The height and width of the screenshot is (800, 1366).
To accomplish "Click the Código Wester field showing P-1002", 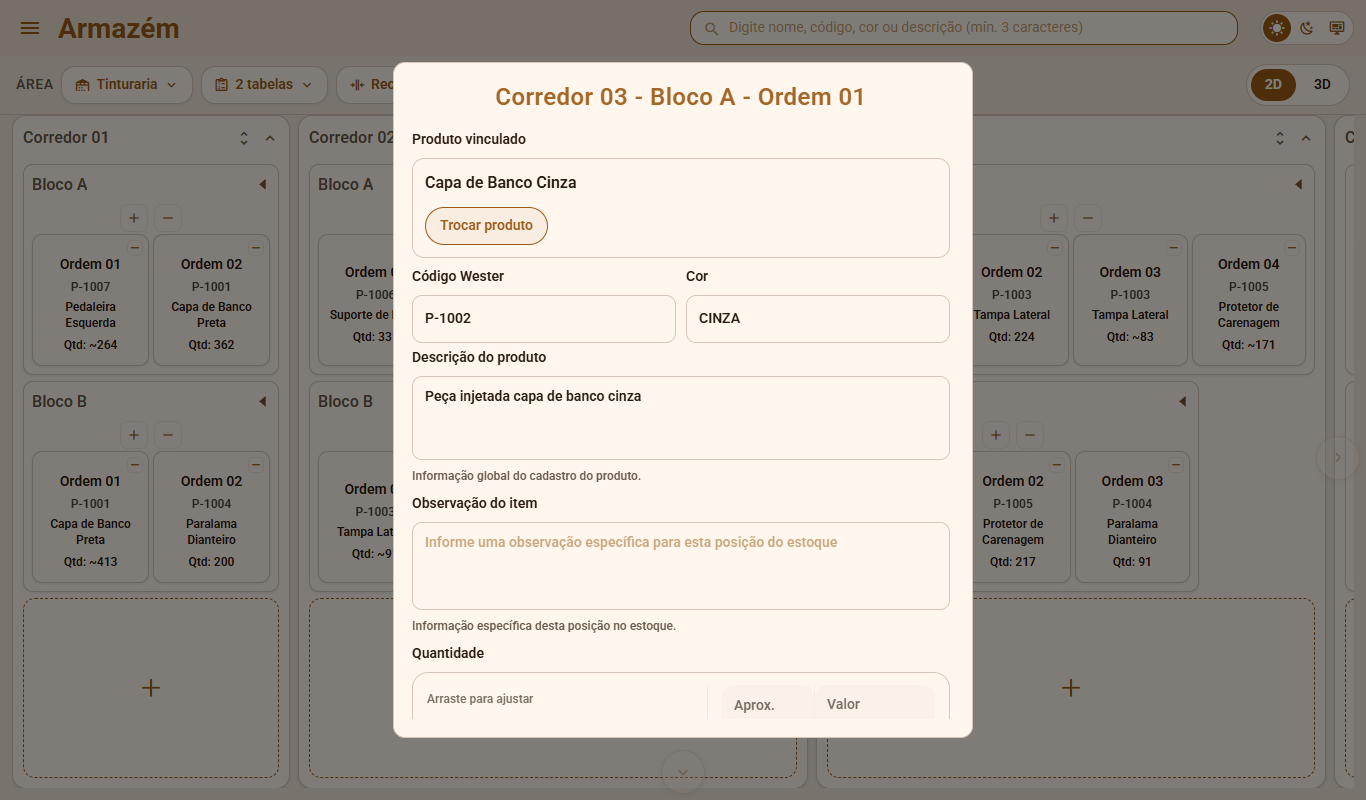I will [544, 319].
